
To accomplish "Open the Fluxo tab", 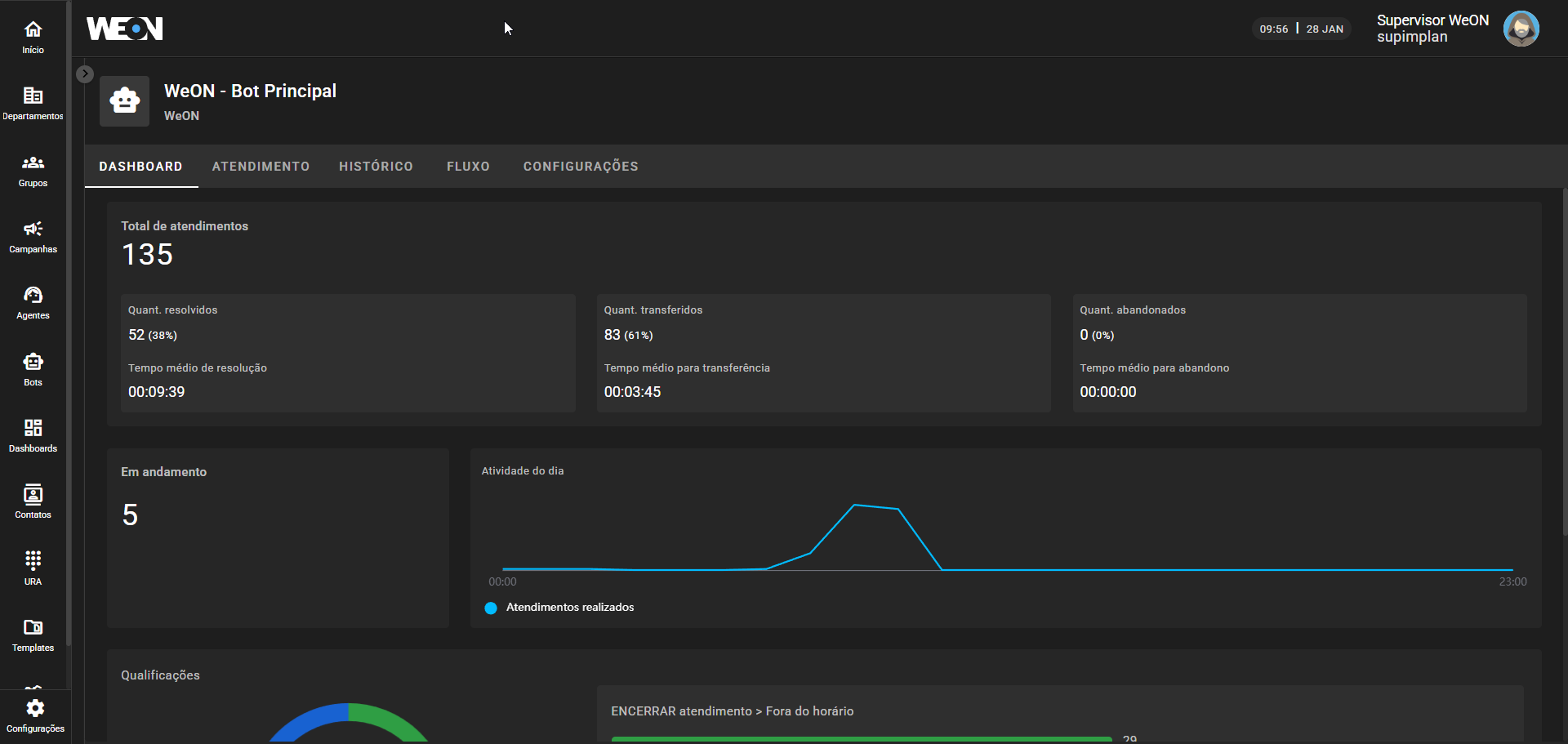I will click(x=468, y=167).
